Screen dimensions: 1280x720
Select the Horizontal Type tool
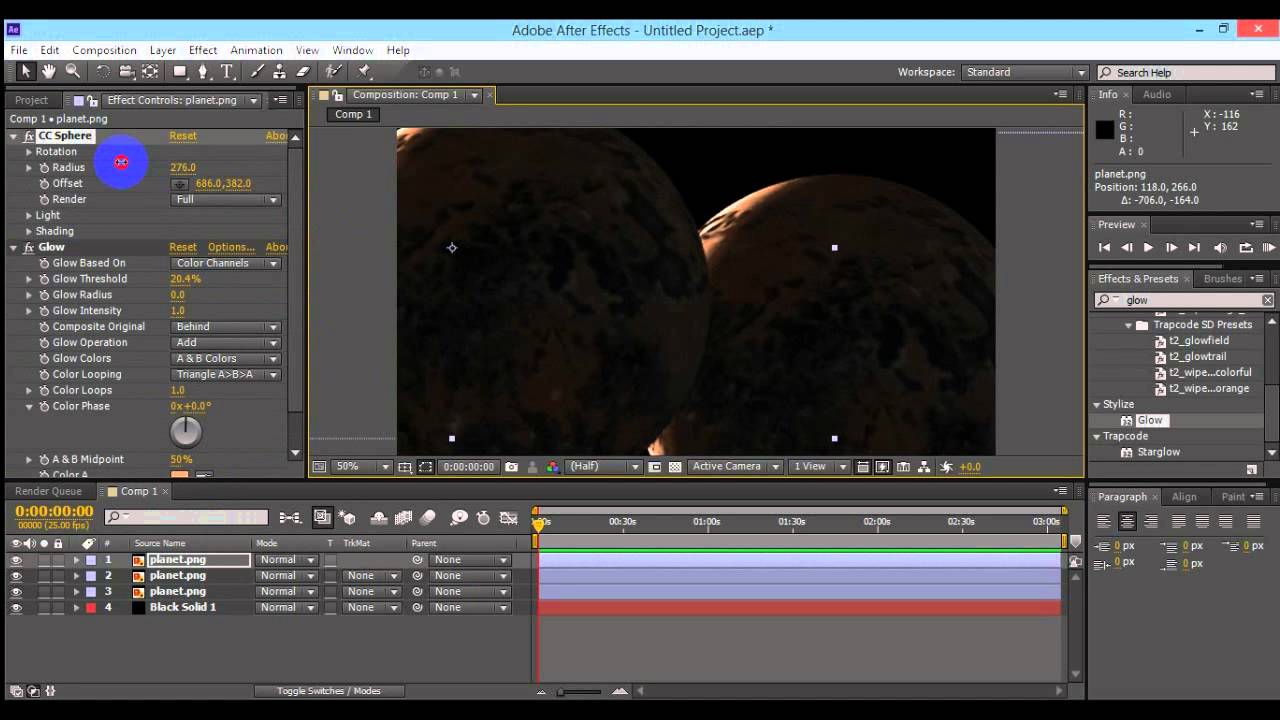click(x=227, y=71)
